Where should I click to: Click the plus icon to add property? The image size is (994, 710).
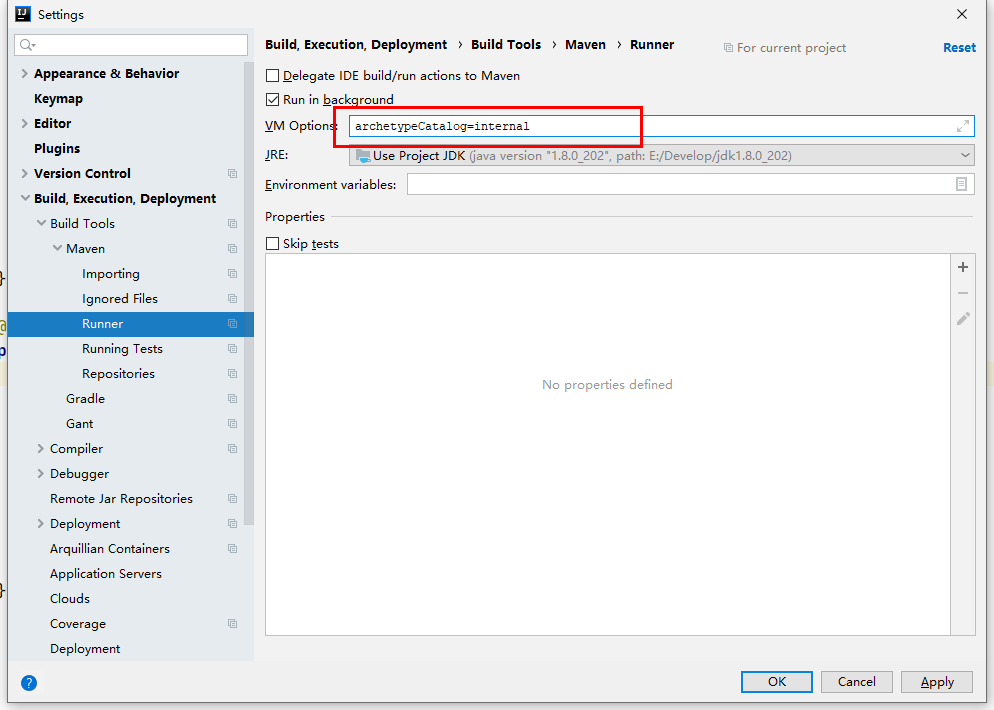click(x=963, y=267)
